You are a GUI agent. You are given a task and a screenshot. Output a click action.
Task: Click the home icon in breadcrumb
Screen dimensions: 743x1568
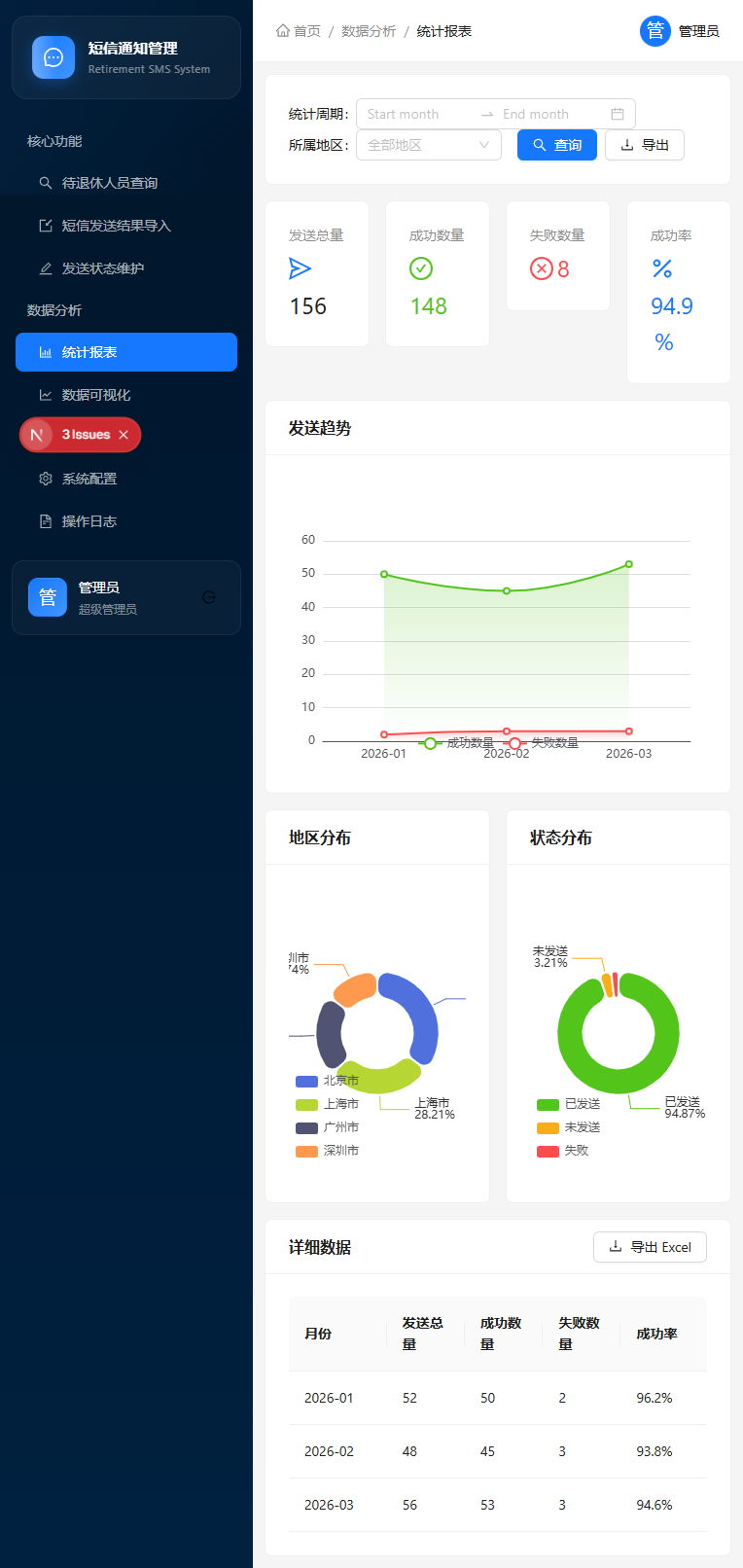click(x=283, y=31)
